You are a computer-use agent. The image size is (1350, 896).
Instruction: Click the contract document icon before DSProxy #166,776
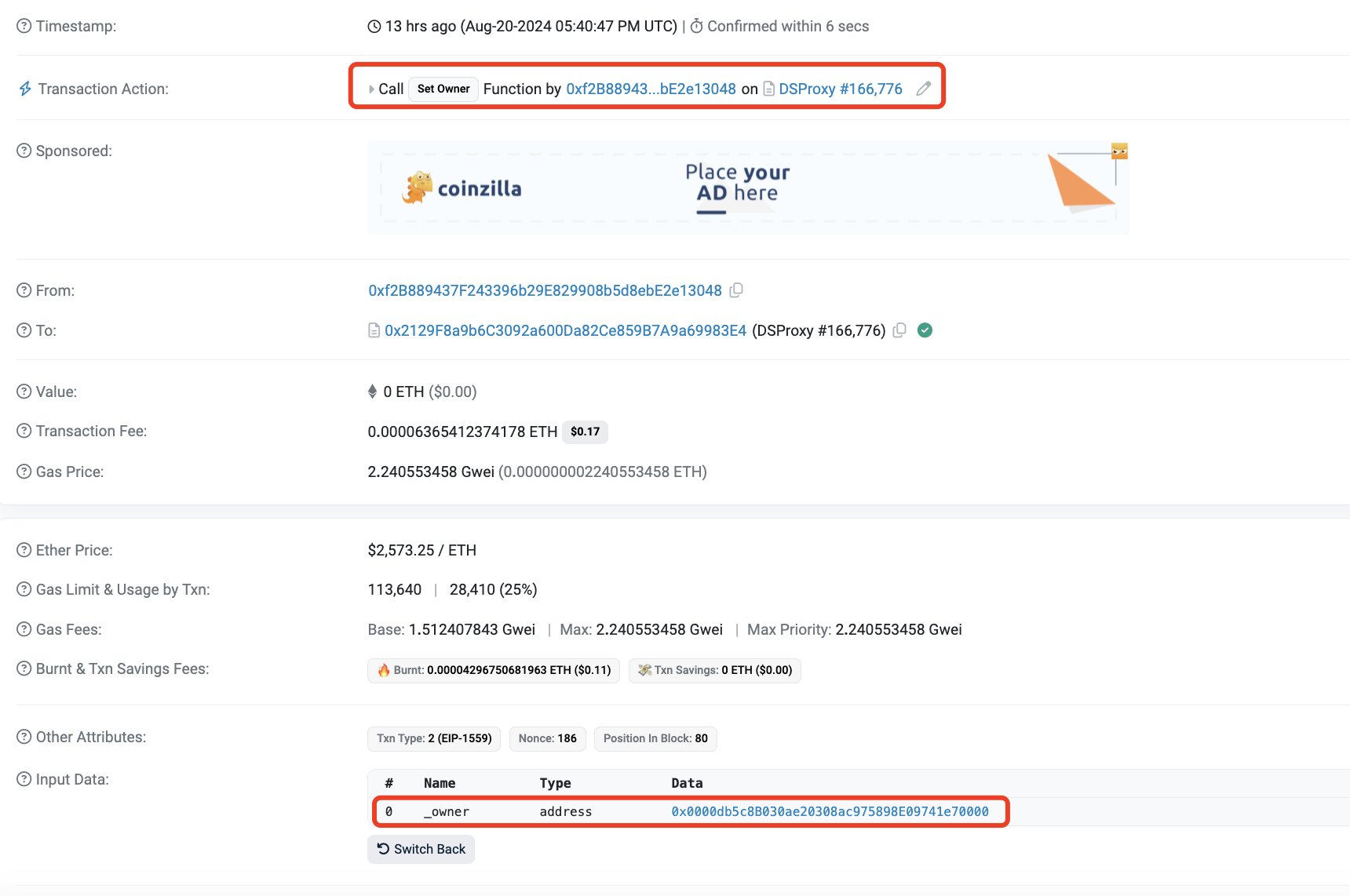coord(769,89)
